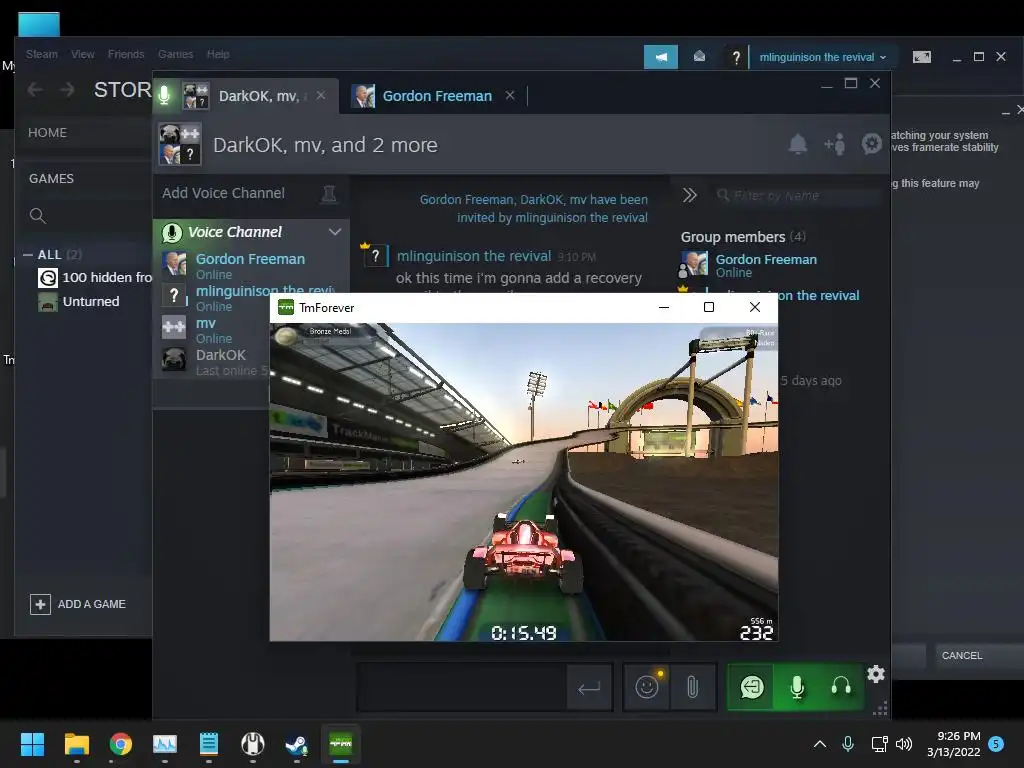Select Gordon Freeman in the voice channel list
Screen dimensions: 1024x768
click(x=250, y=265)
